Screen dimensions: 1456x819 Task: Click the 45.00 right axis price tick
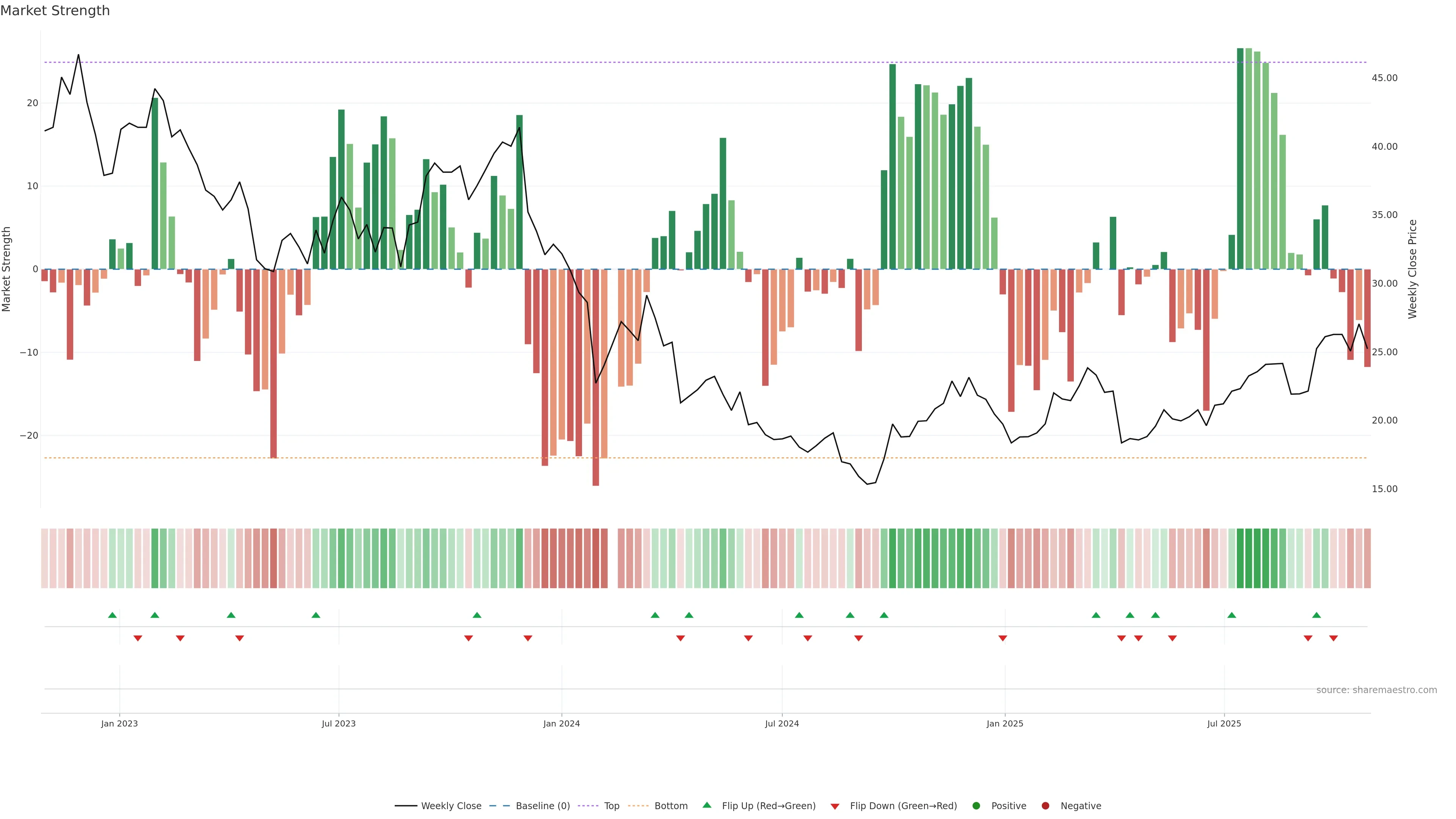[1384, 78]
